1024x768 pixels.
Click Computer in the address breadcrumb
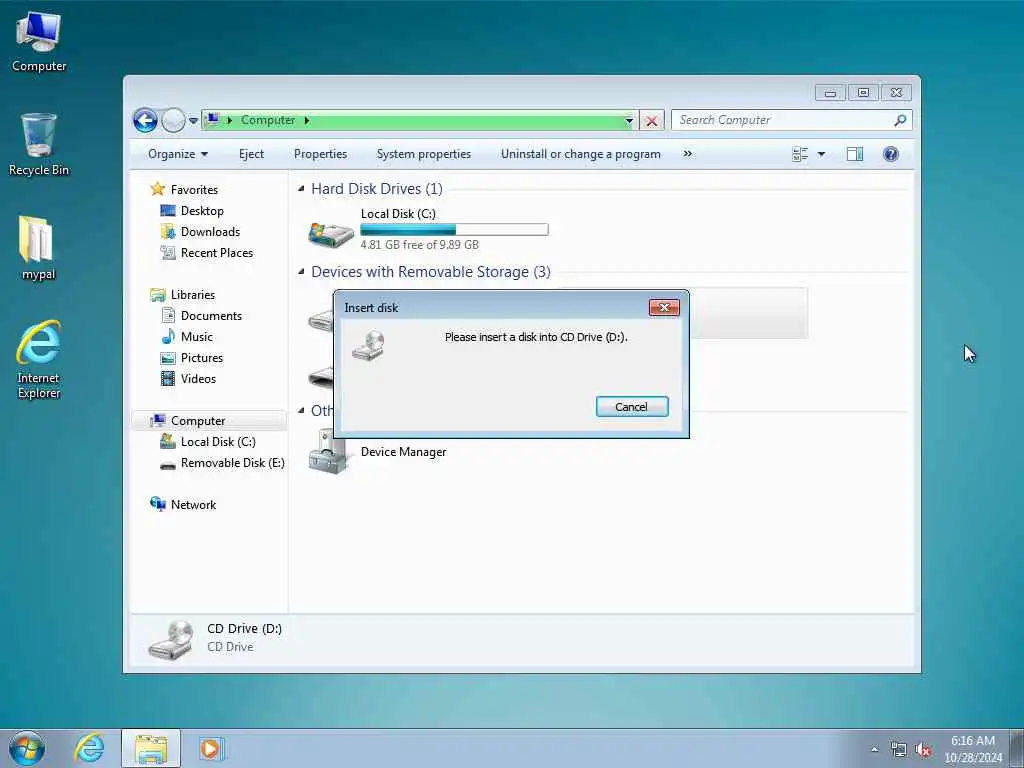pos(268,120)
